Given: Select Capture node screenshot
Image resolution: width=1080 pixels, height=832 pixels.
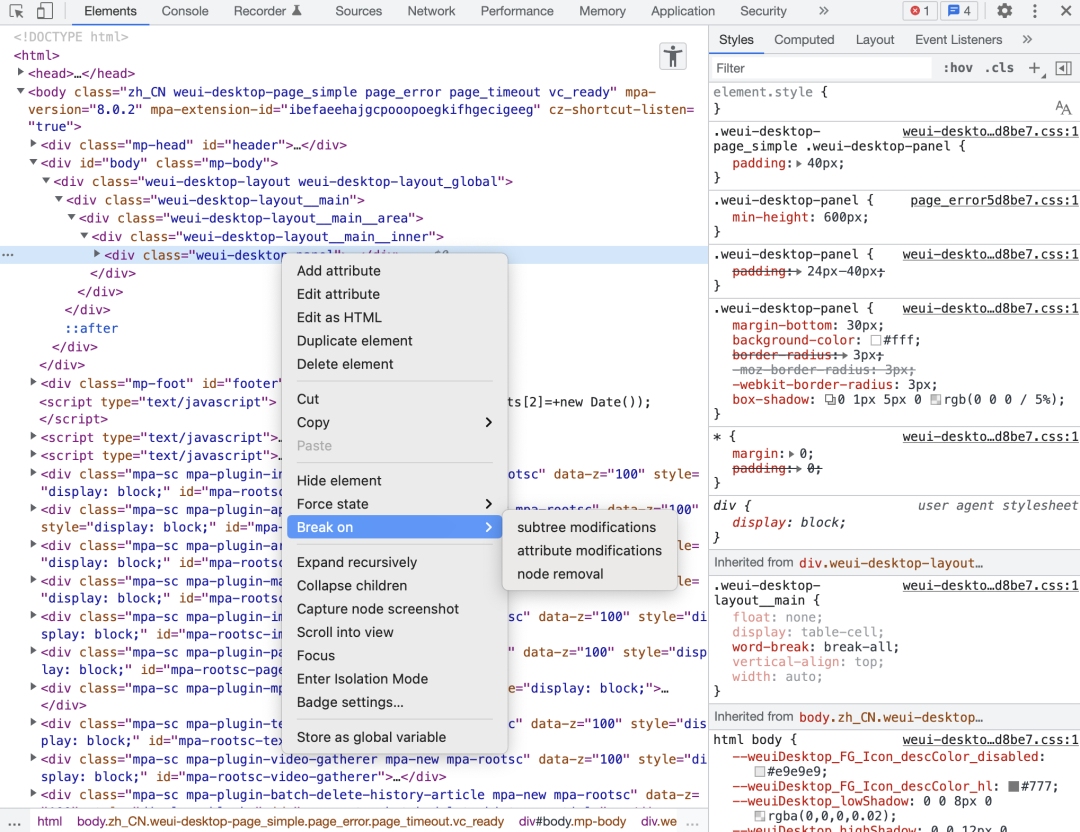Looking at the screenshot, I should [x=395, y=609].
